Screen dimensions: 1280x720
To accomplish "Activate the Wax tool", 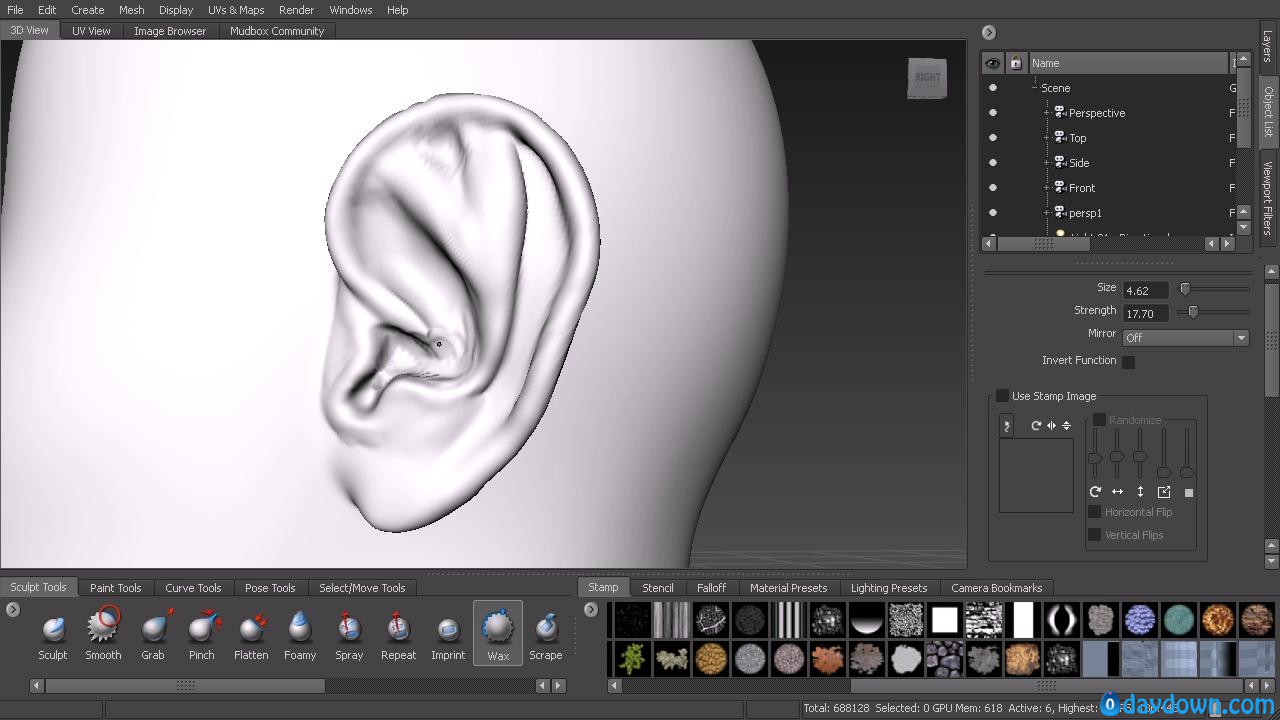I will coord(498,634).
